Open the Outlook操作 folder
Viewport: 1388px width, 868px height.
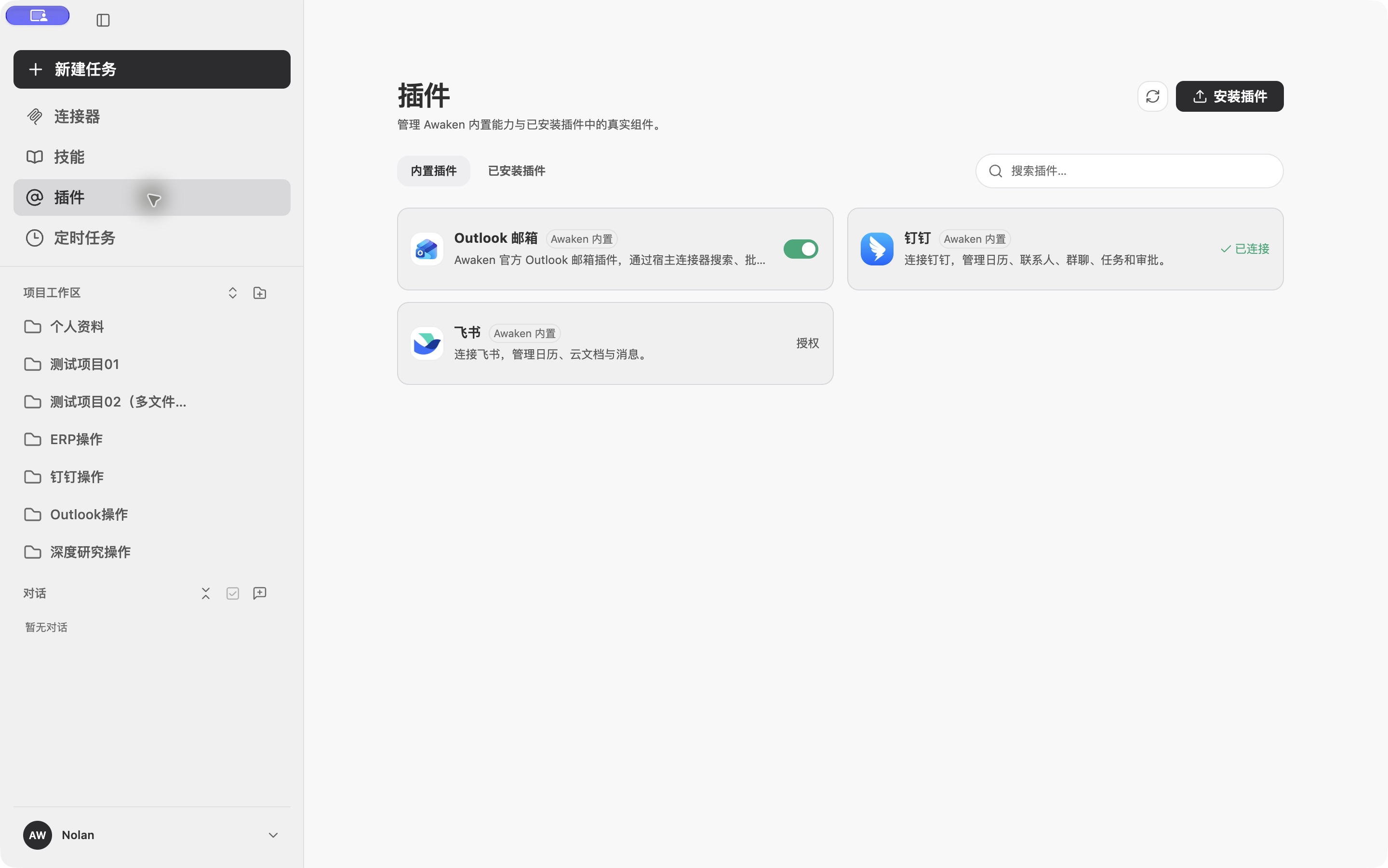tap(152, 515)
